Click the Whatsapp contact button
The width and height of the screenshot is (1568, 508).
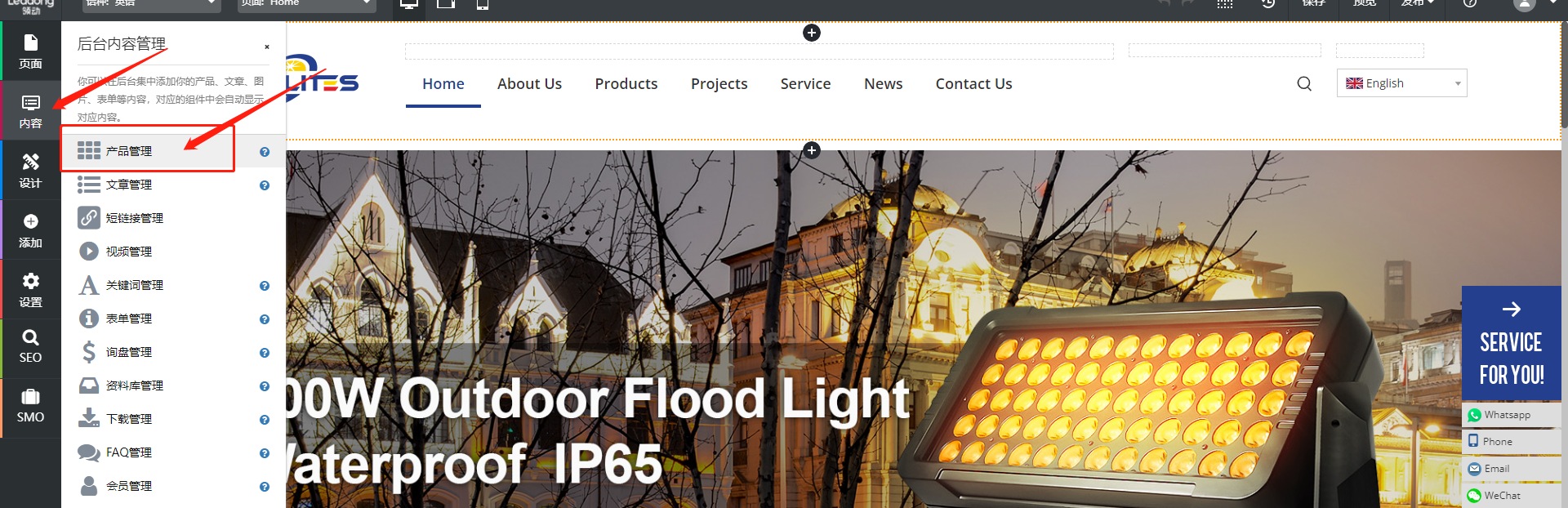pos(1507,415)
